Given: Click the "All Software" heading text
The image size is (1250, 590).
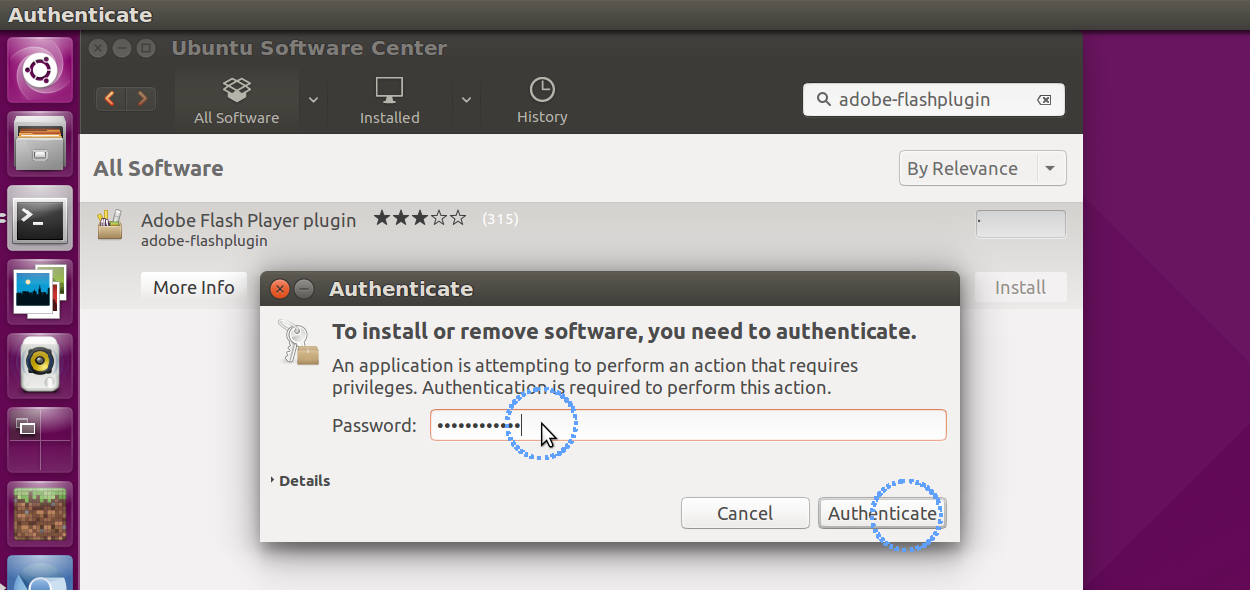Looking at the screenshot, I should pyautogui.click(x=158, y=168).
